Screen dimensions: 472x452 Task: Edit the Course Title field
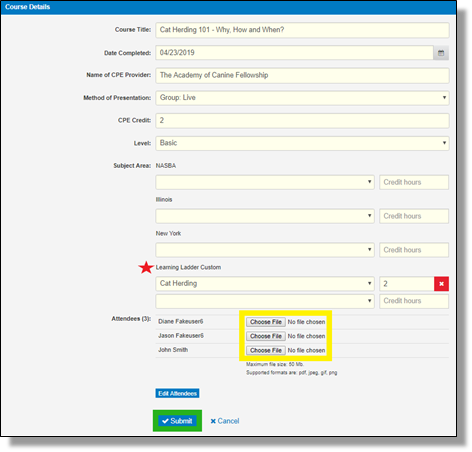[302, 30]
